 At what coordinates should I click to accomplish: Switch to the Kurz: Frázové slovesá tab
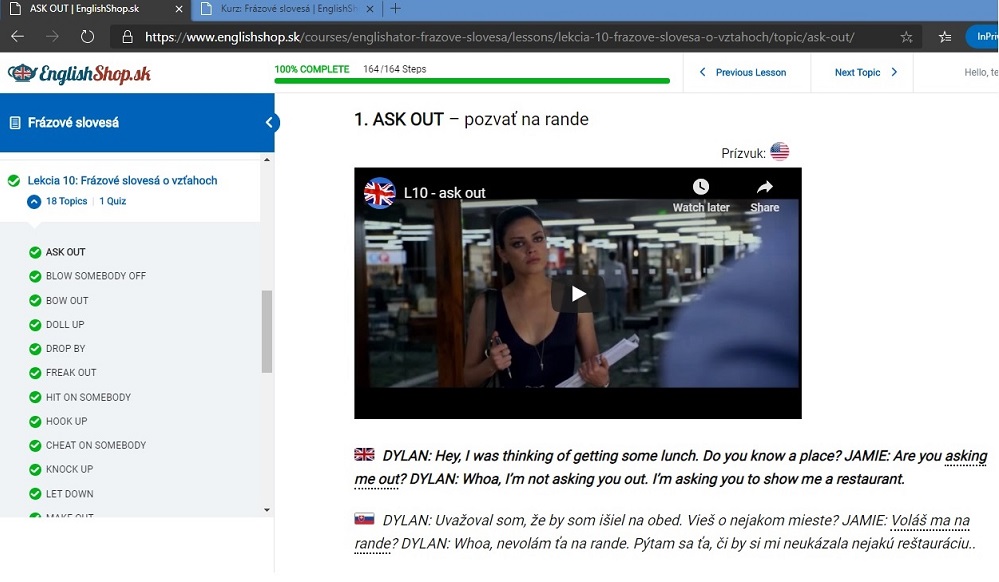pos(278,9)
